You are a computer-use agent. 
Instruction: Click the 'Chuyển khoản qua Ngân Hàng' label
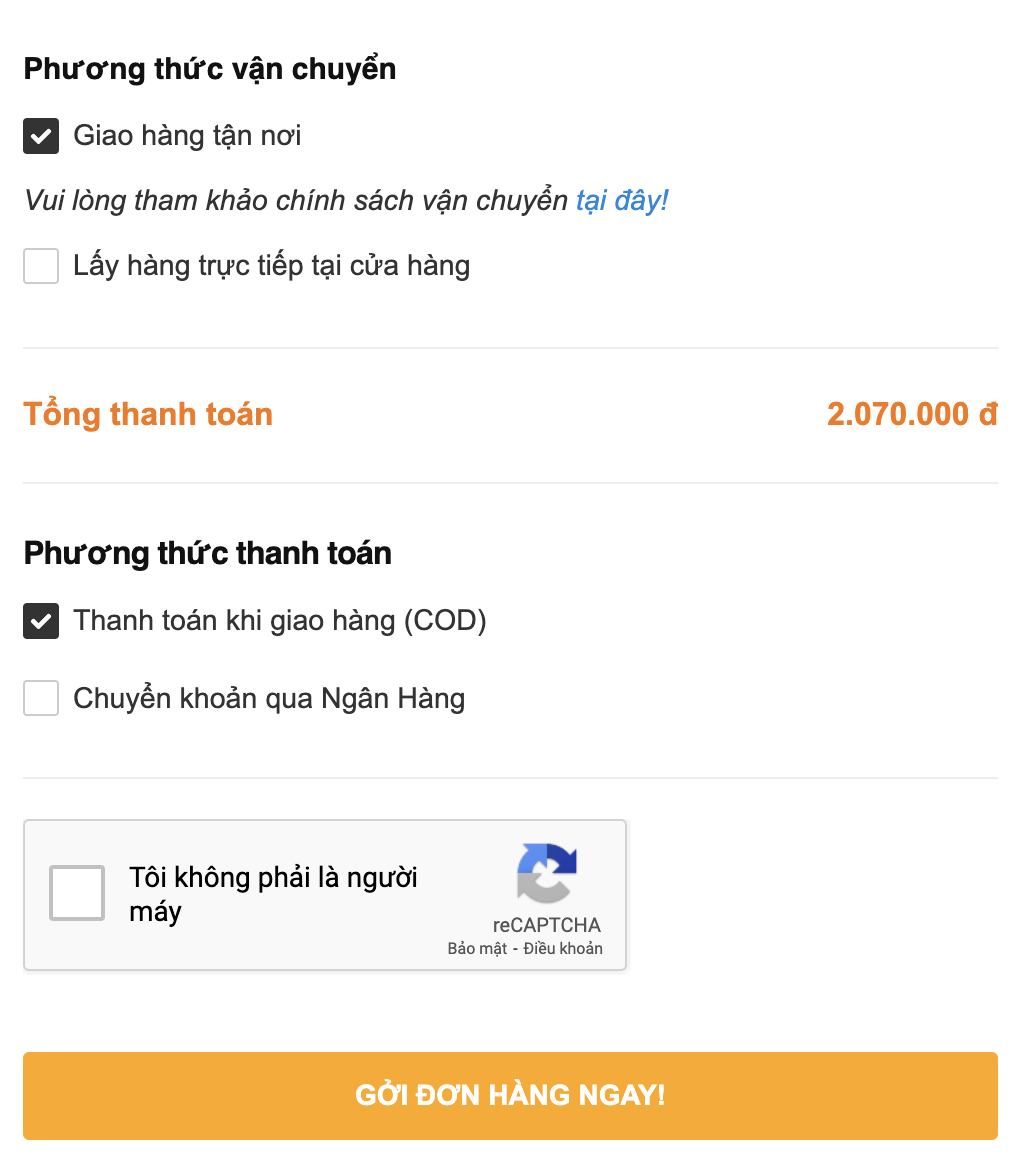[269, 698]
